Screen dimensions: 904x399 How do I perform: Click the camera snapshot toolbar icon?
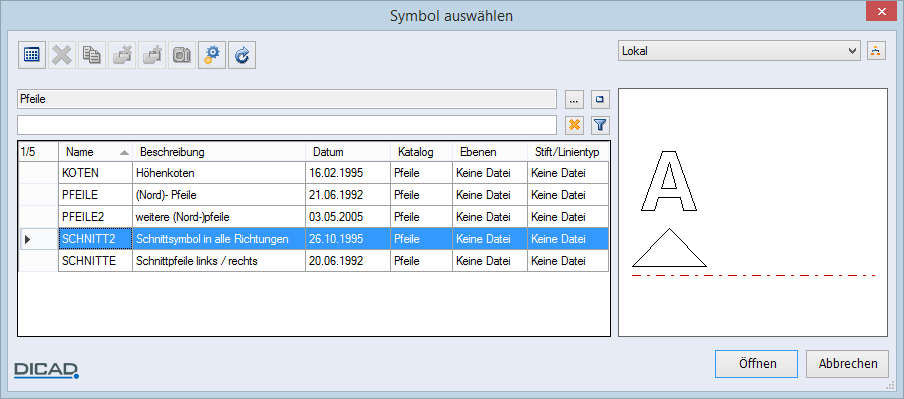[182, 55]
